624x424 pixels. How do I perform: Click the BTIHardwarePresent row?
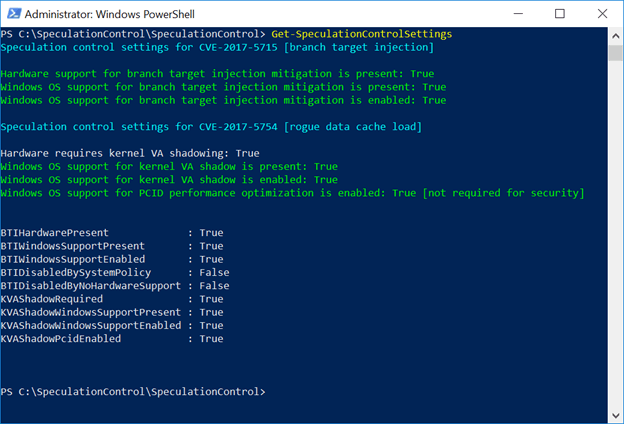pyautogui.click(x=112, y=233)
